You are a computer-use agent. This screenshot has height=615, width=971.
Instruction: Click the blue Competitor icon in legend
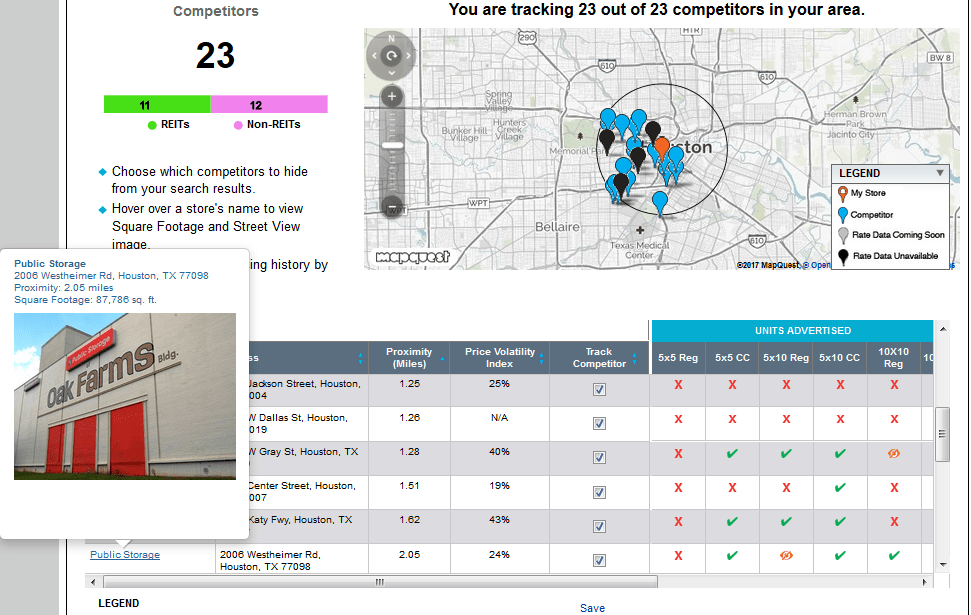(842, 215)
